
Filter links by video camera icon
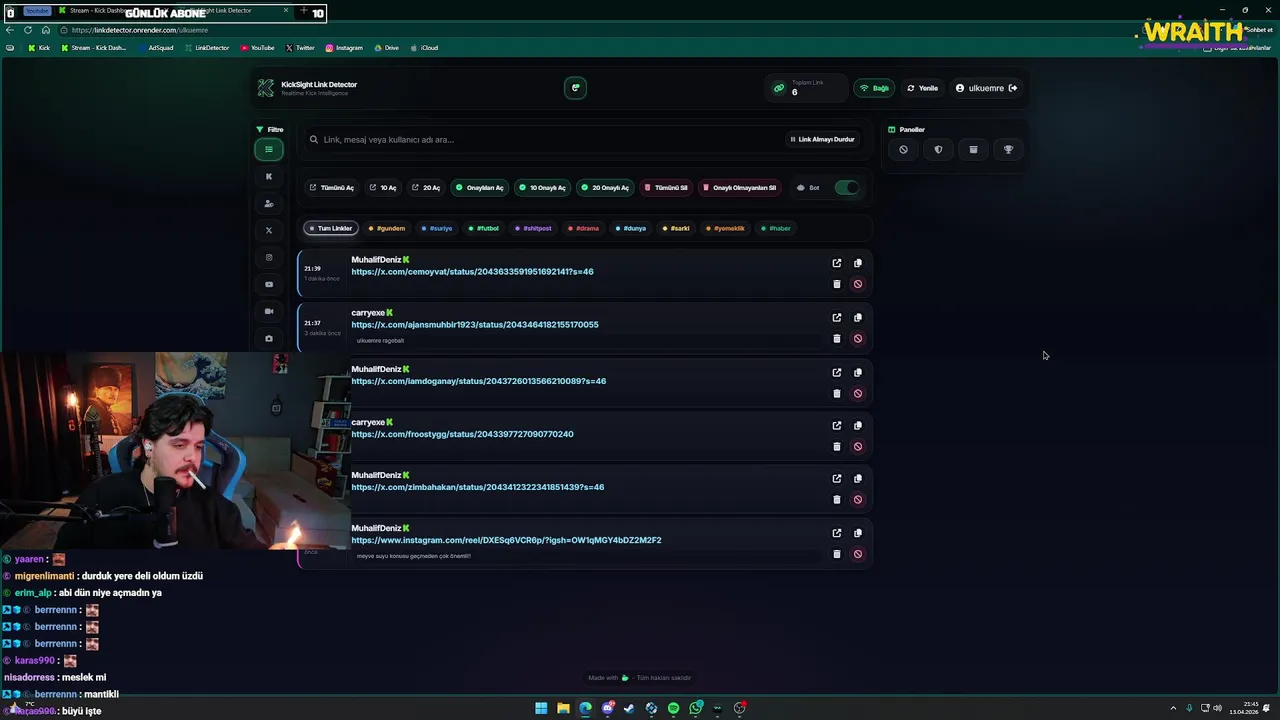[x=268, y=311]
